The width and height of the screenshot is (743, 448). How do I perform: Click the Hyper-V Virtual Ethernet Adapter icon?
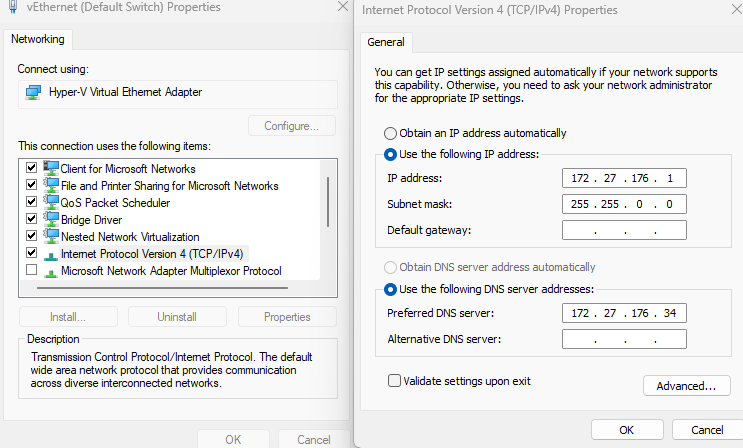coord(33,92)
